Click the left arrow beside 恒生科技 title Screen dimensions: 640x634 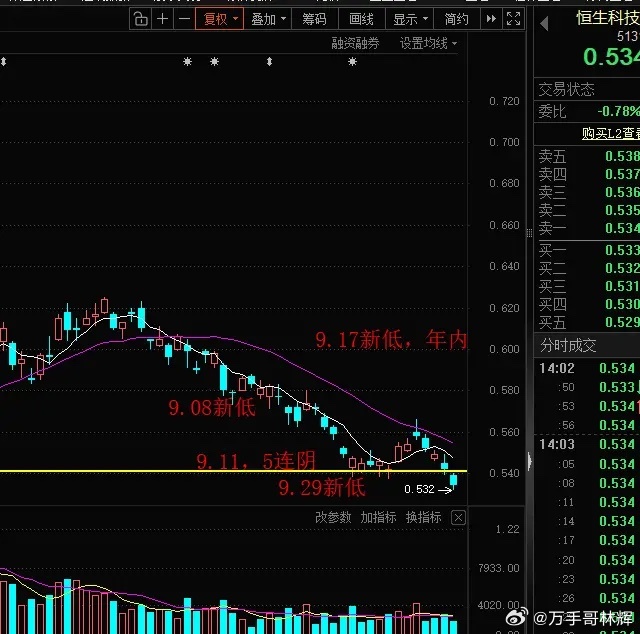click(544, 24)
